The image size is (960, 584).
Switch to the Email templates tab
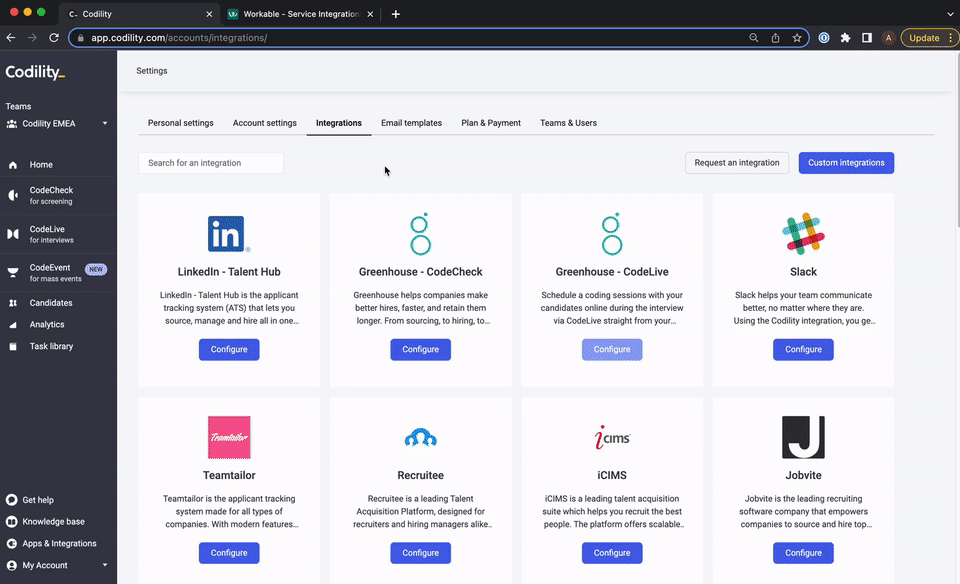tap(411, 123)
